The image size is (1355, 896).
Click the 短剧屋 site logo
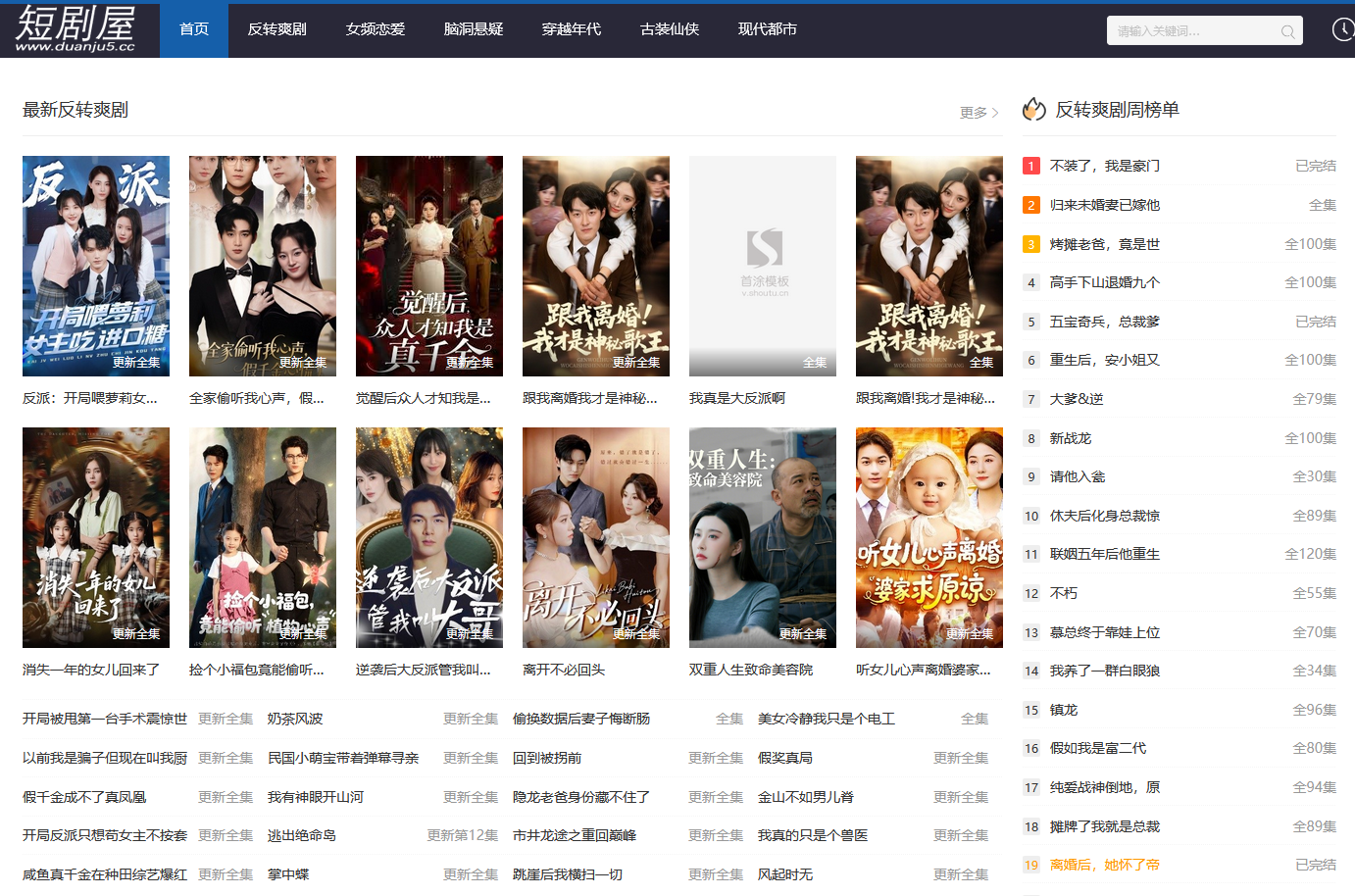click(x=75, y=29)
